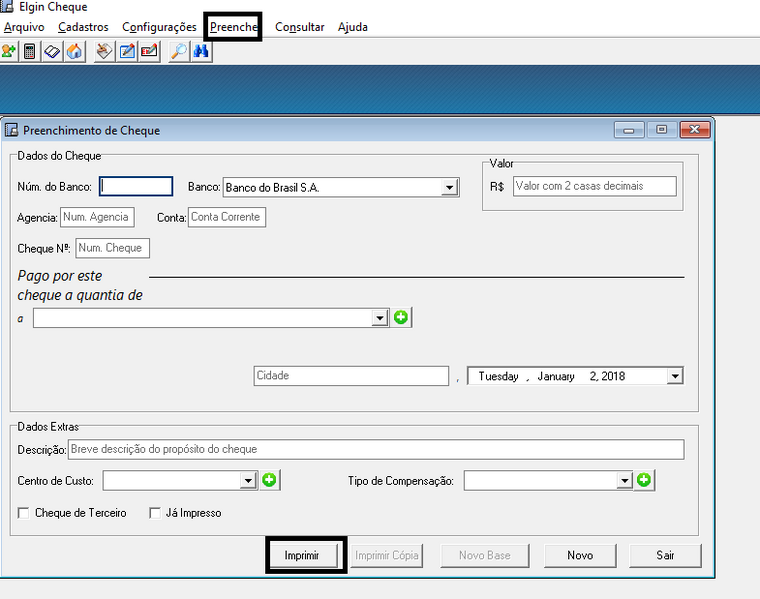Click the house toolbar icon
This screenshot has height=599, width=760.
(x=74, y=52)
